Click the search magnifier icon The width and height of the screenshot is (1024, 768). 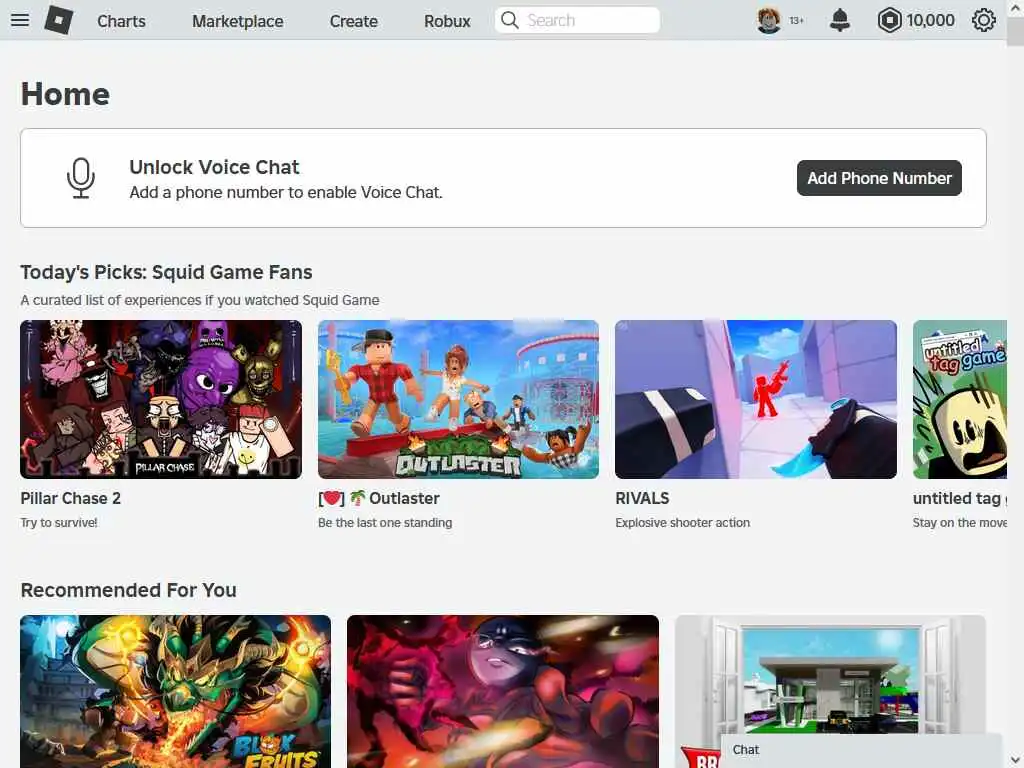(x=510, y=20)
